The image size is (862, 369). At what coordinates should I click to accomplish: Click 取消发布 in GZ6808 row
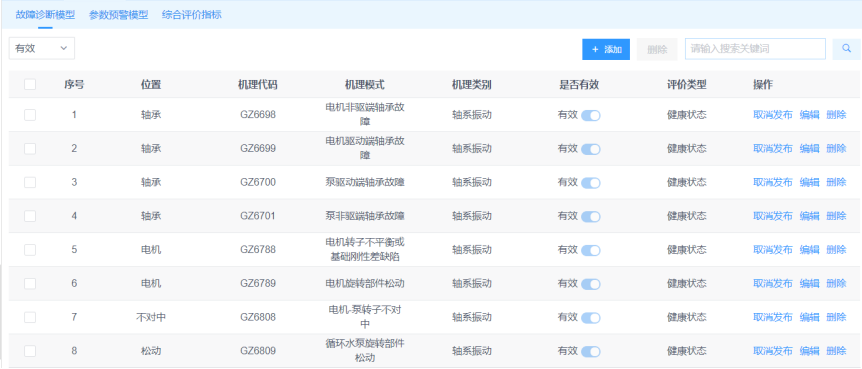click(x=772, y=317)
